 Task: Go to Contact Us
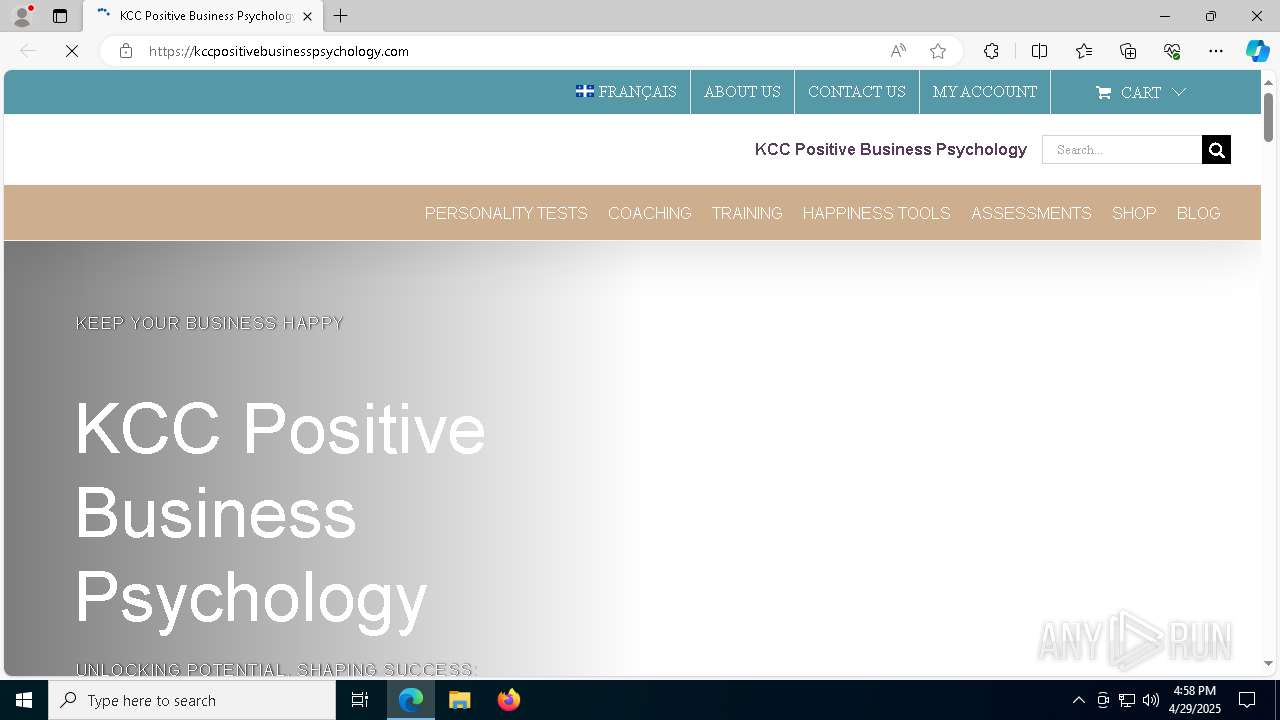click(857, 92)
